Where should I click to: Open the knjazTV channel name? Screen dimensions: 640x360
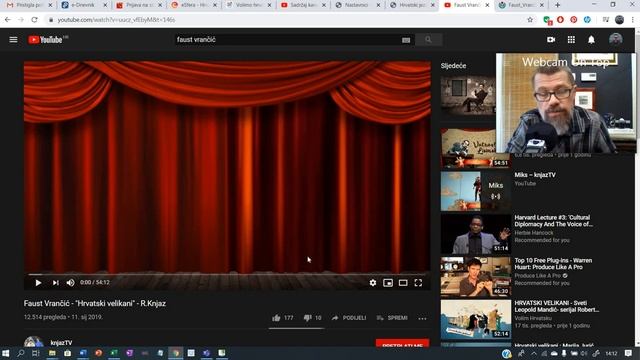61,343
